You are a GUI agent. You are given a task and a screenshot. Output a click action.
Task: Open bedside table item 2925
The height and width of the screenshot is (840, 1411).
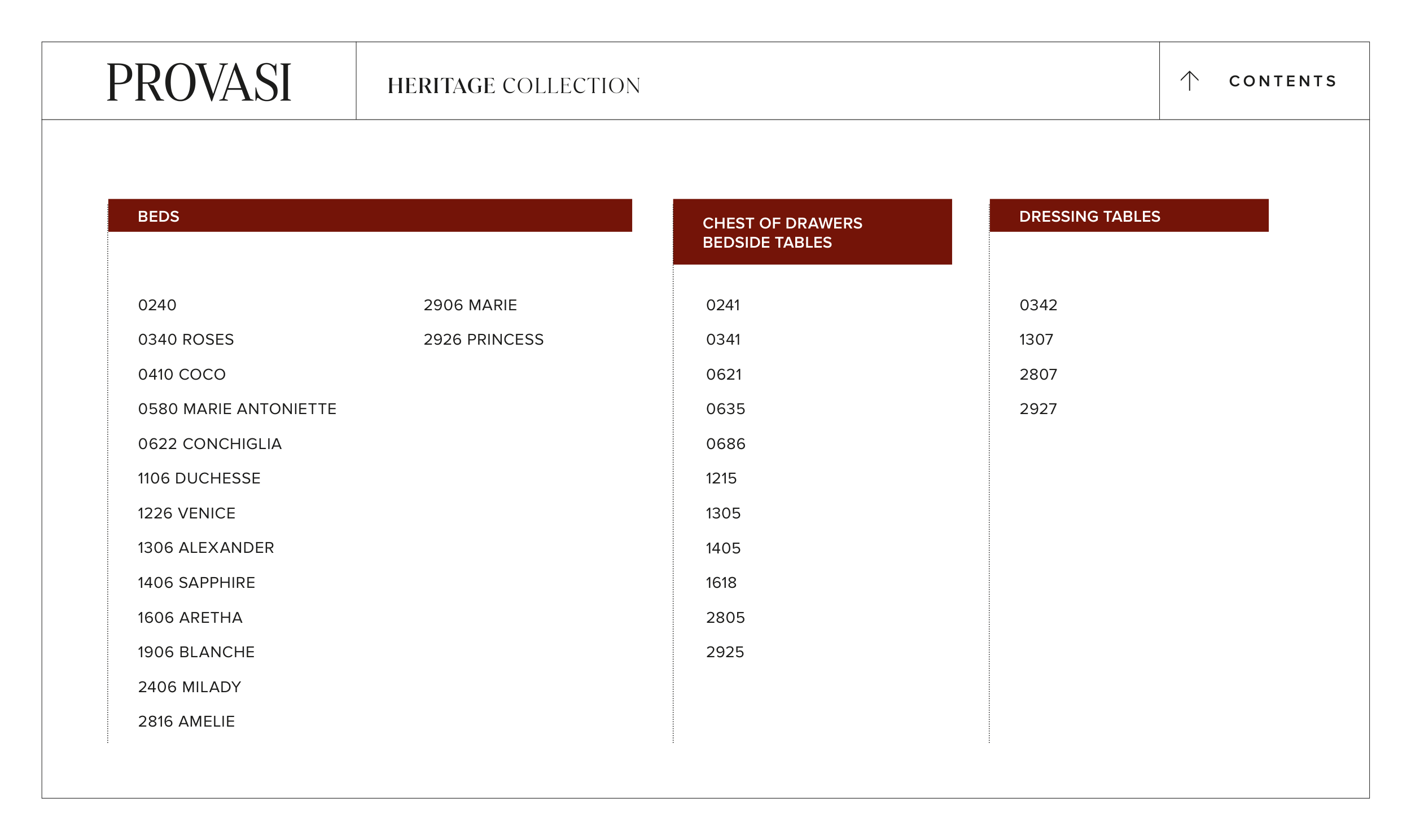click(725, 652)
